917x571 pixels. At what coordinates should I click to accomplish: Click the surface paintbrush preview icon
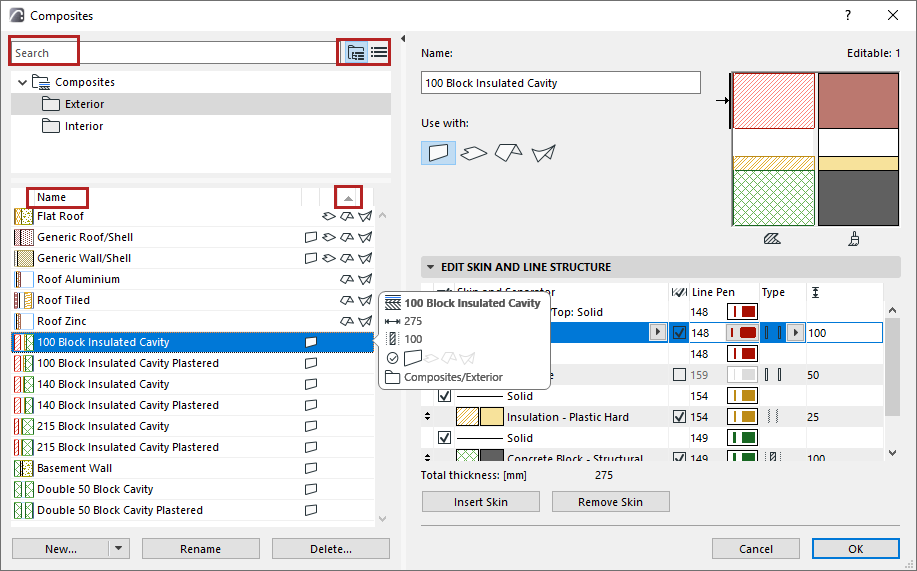tap(854, 239)
